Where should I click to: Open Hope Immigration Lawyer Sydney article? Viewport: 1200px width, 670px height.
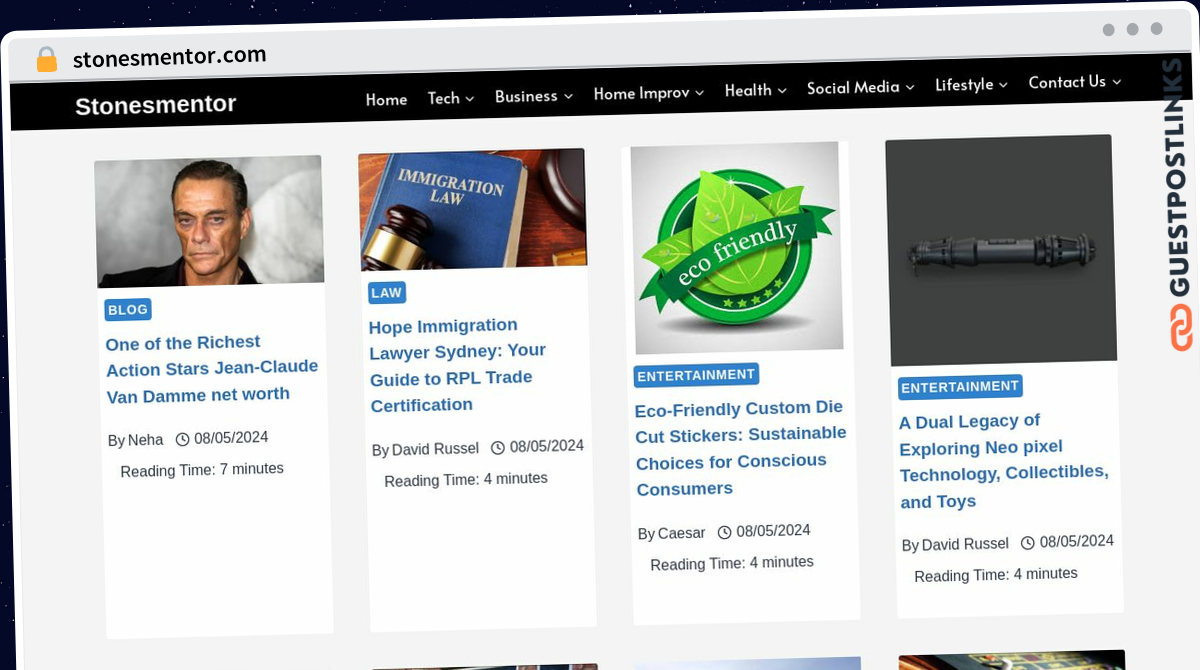click(x=458, y=365)
